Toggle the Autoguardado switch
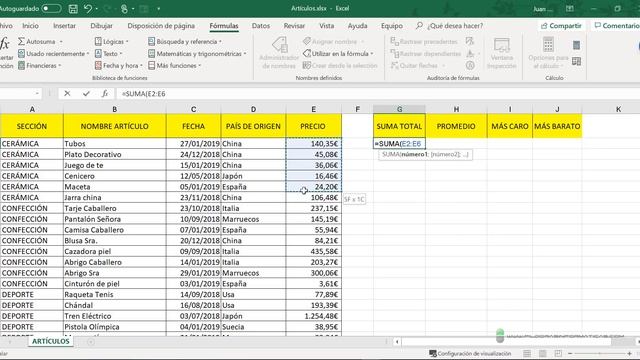 pos(51,8)
